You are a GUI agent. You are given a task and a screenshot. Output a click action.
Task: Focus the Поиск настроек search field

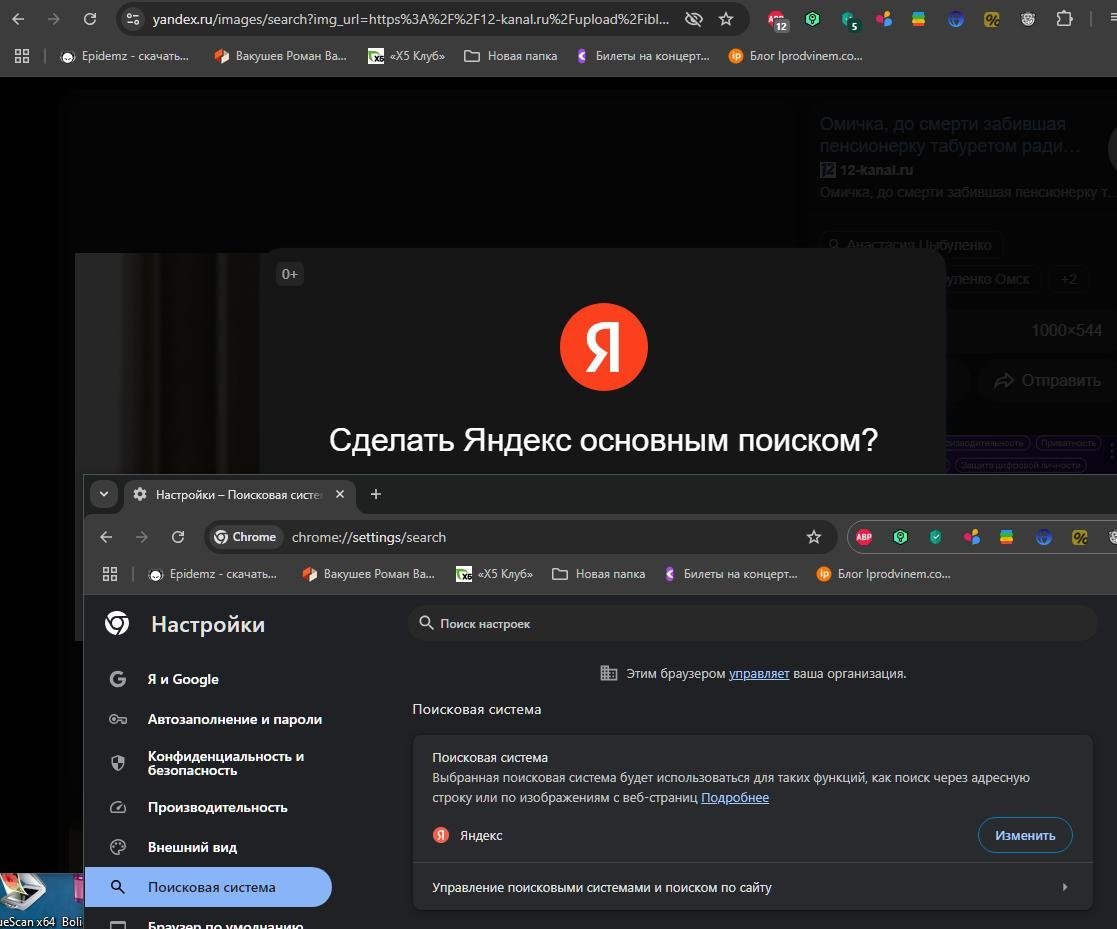point(752,623)
